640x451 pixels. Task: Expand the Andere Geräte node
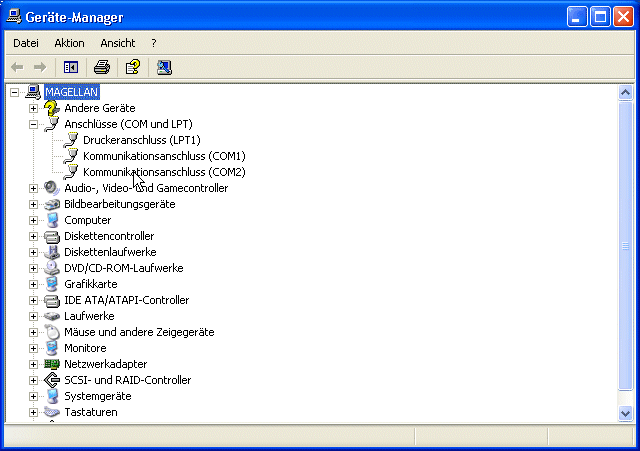[33, 108]
